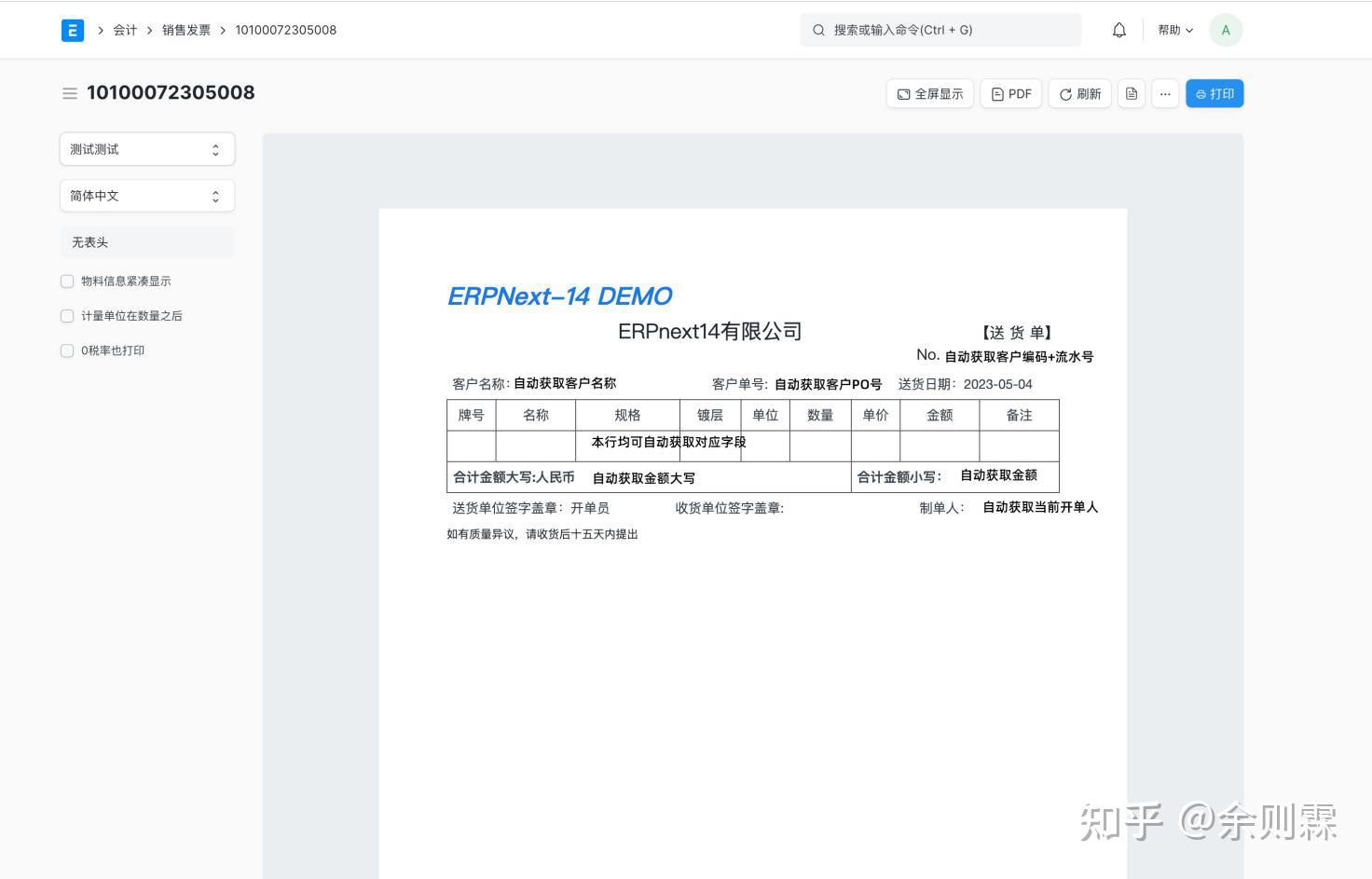Open 销售发票 from the breadcrumb

click(x=184, y=30)
